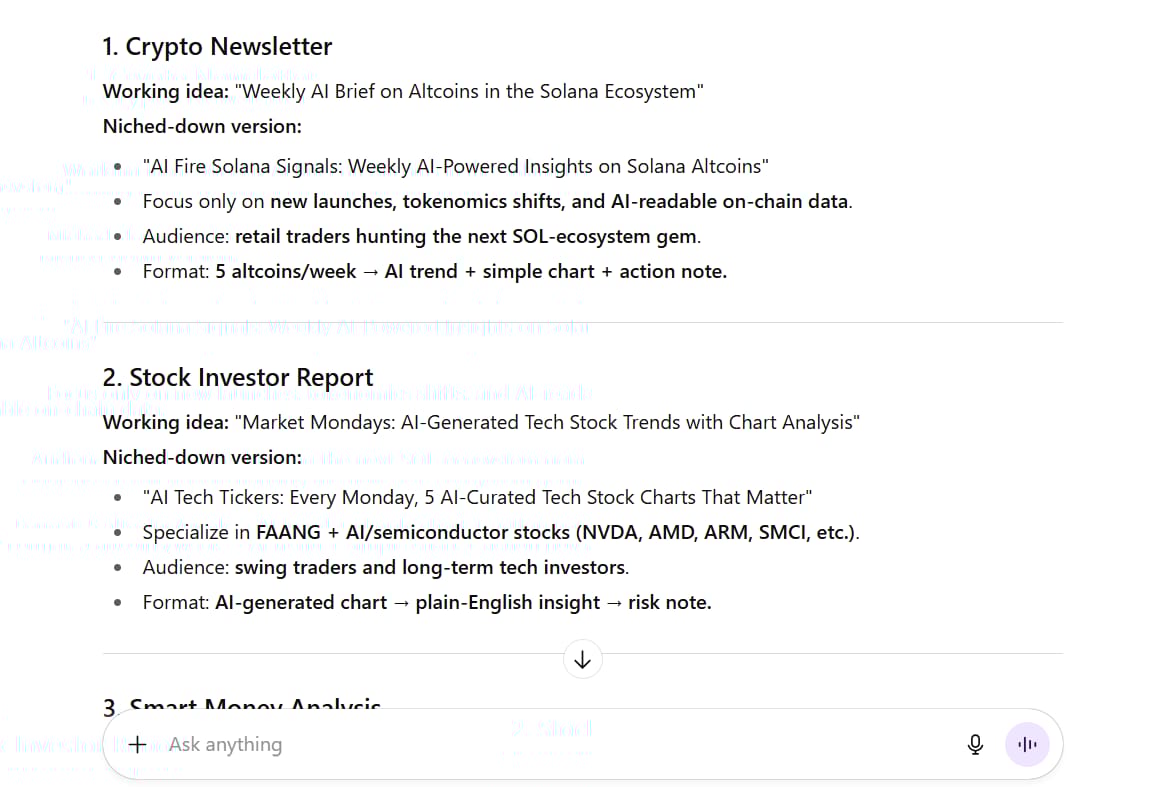The height and width of the screenshot is (787, 1170).
Task: Click the 'AI Fire Solana Signals' bullet text
Action: (455, 166)
